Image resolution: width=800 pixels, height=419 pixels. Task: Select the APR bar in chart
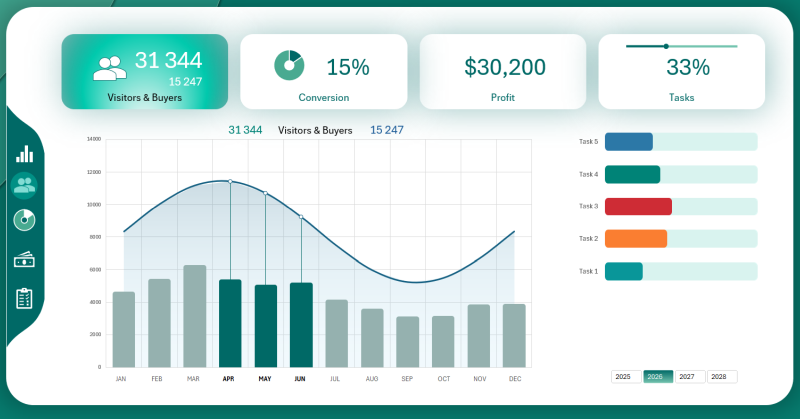[x=230, y=322]
